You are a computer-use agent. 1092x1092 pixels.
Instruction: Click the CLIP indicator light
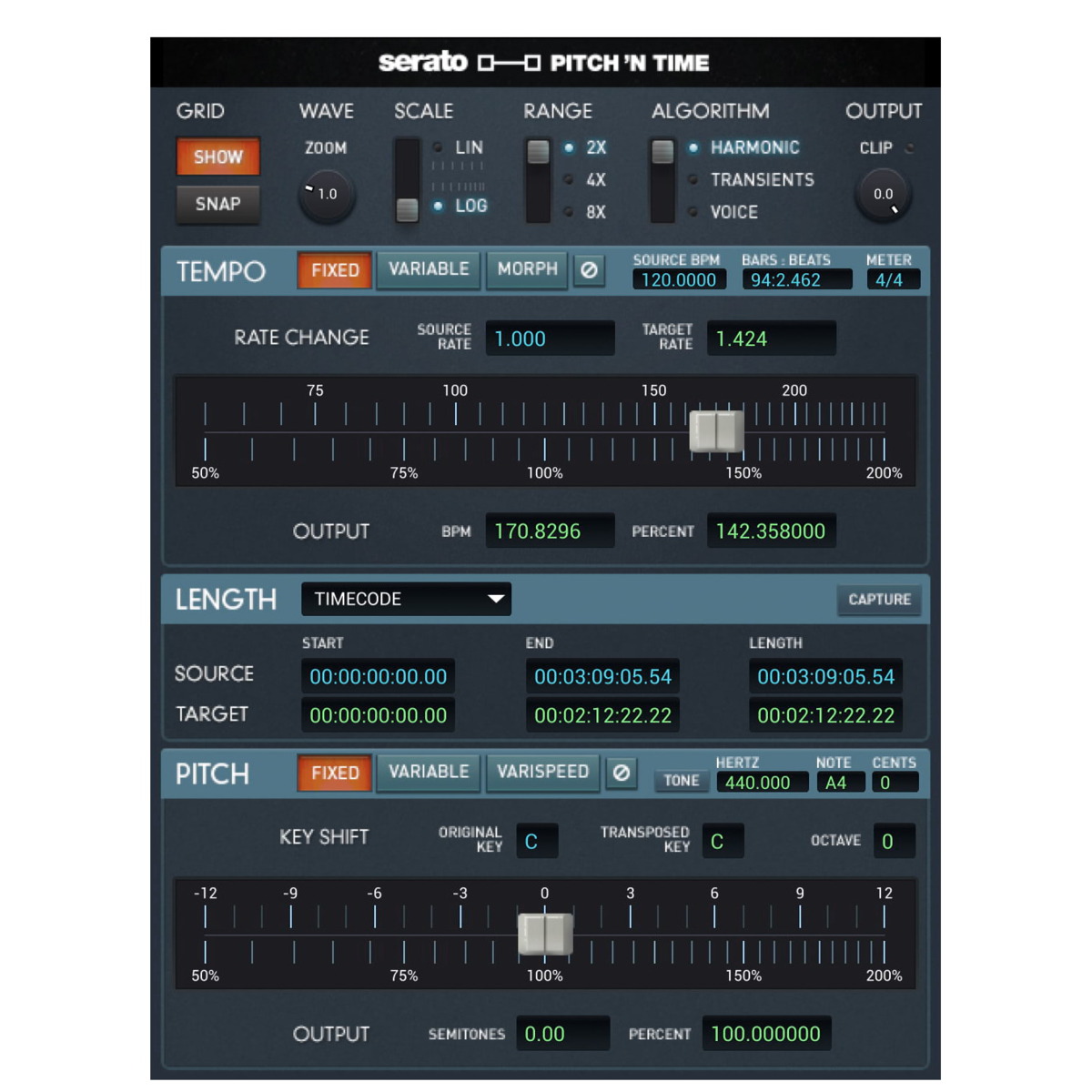(909, 148)
